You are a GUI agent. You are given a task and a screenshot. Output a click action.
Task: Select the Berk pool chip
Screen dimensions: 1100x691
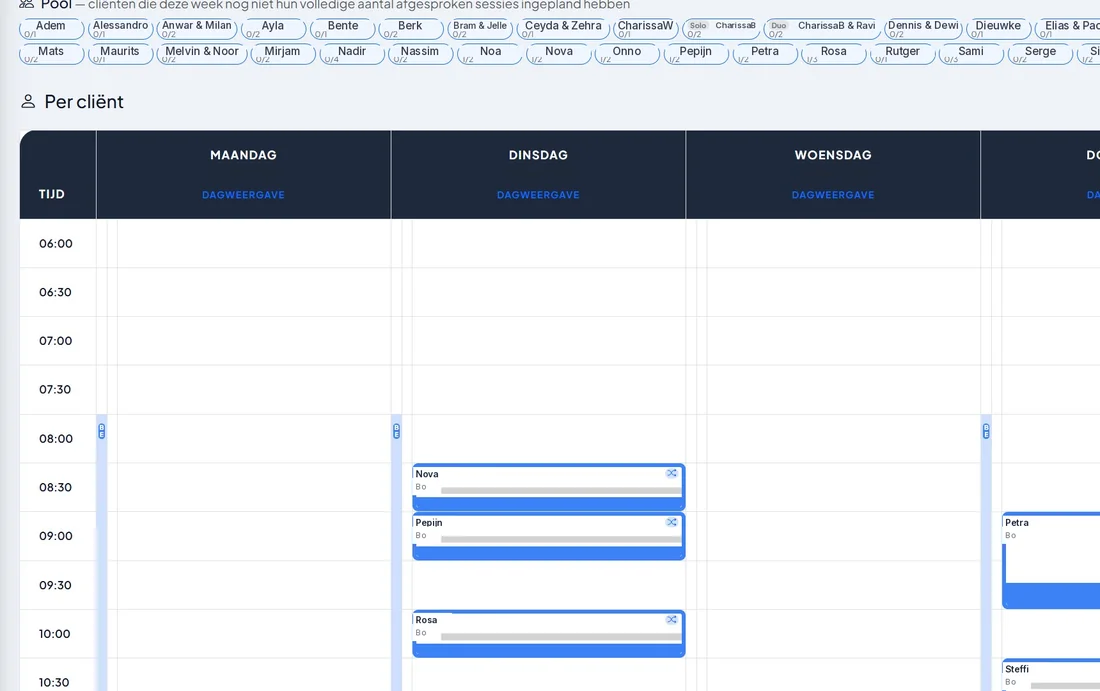(411, 29)
